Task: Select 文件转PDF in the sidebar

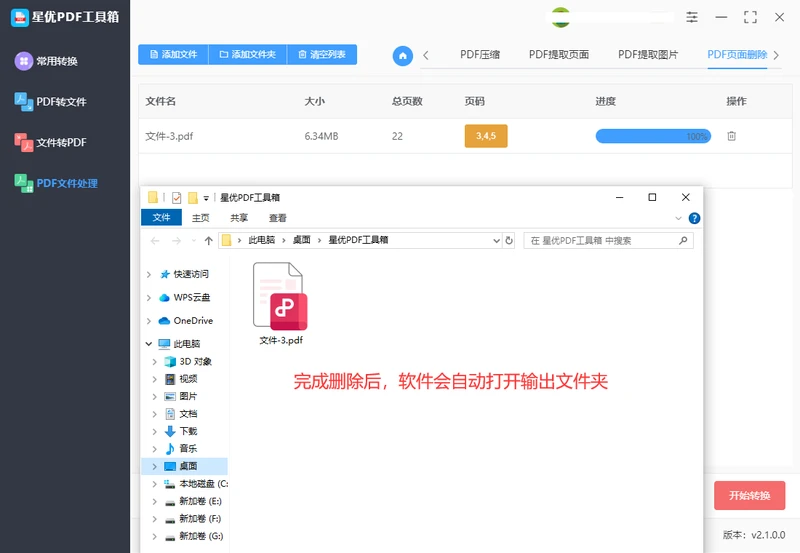Action: tap(50, 142)
